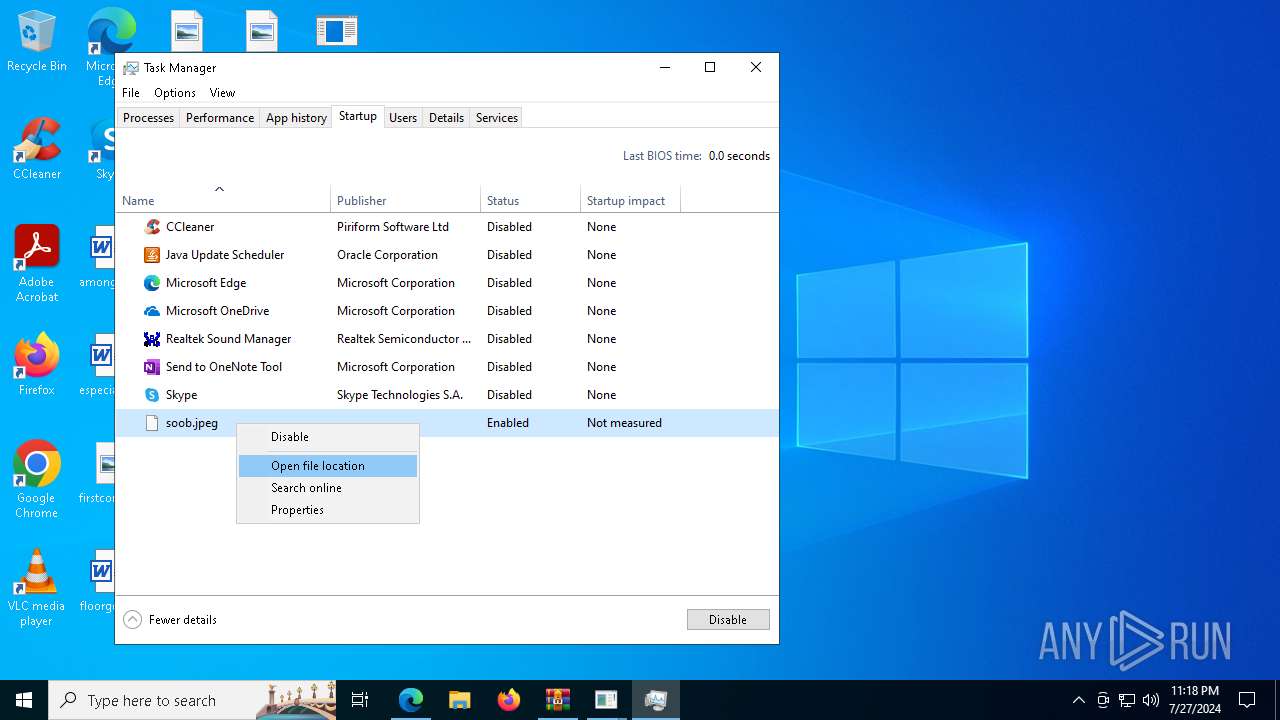
Task: Click the Send to OneNote Tool icon
Action: [152, 367]
